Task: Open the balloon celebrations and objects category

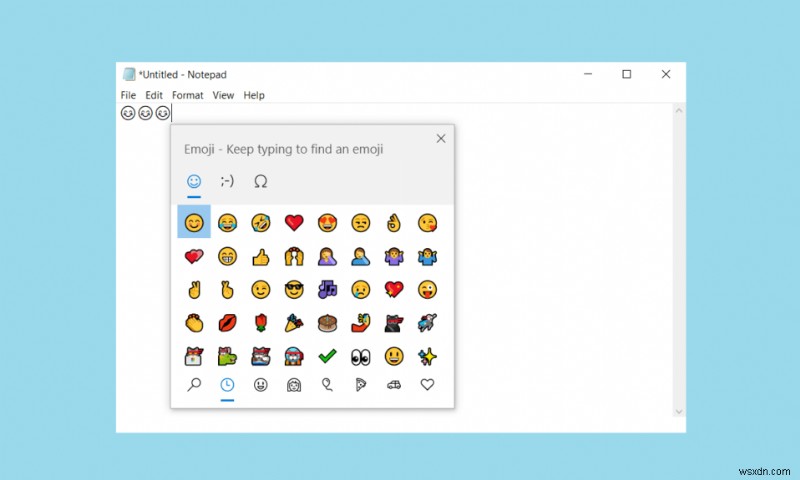Action: pos(327,385)
